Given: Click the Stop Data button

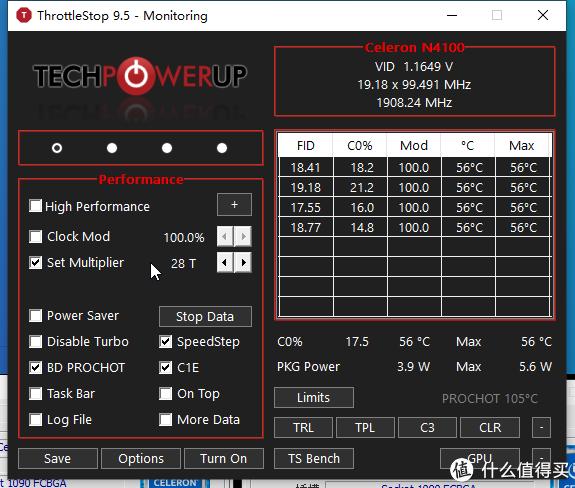Looking at the screenshot, I should click(205, 316).
